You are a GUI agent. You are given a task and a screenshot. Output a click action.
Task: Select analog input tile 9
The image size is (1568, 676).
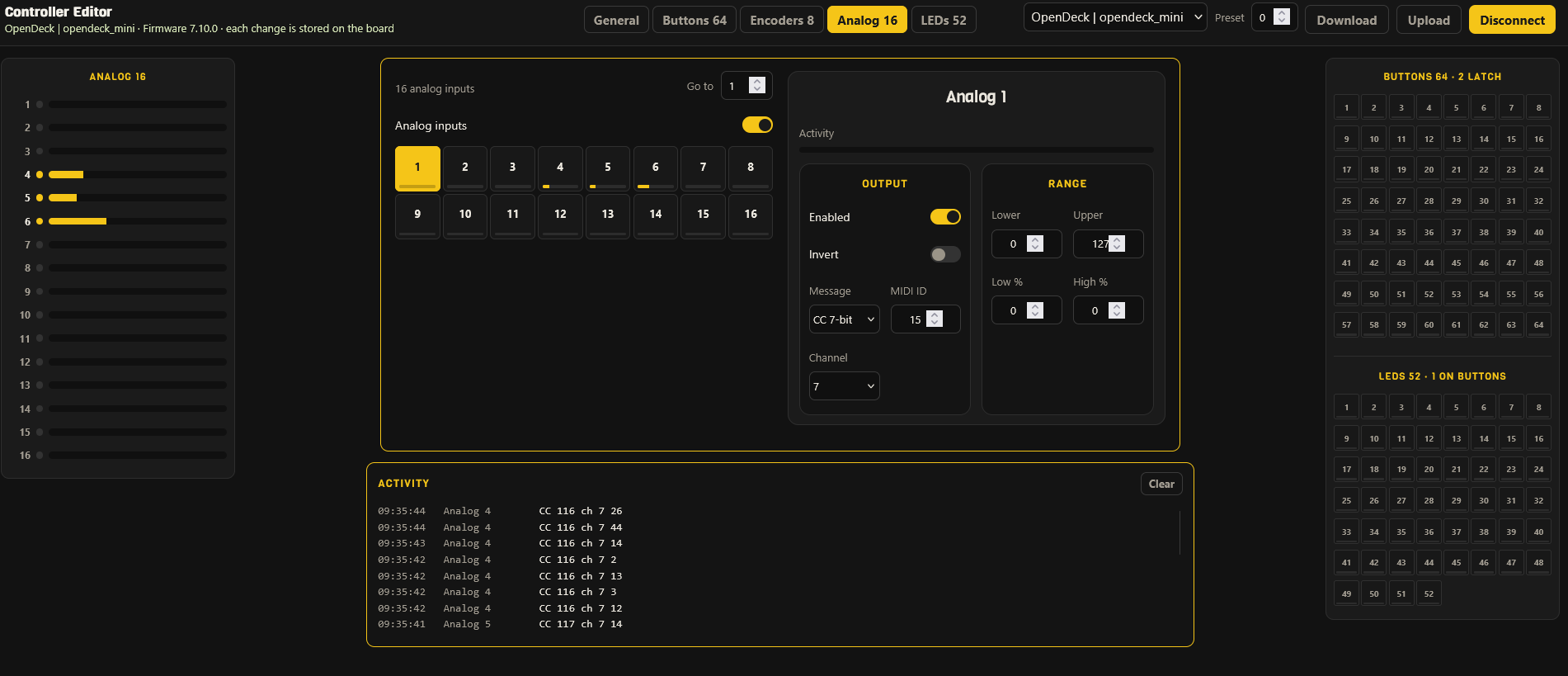click(x=417, y=215)
